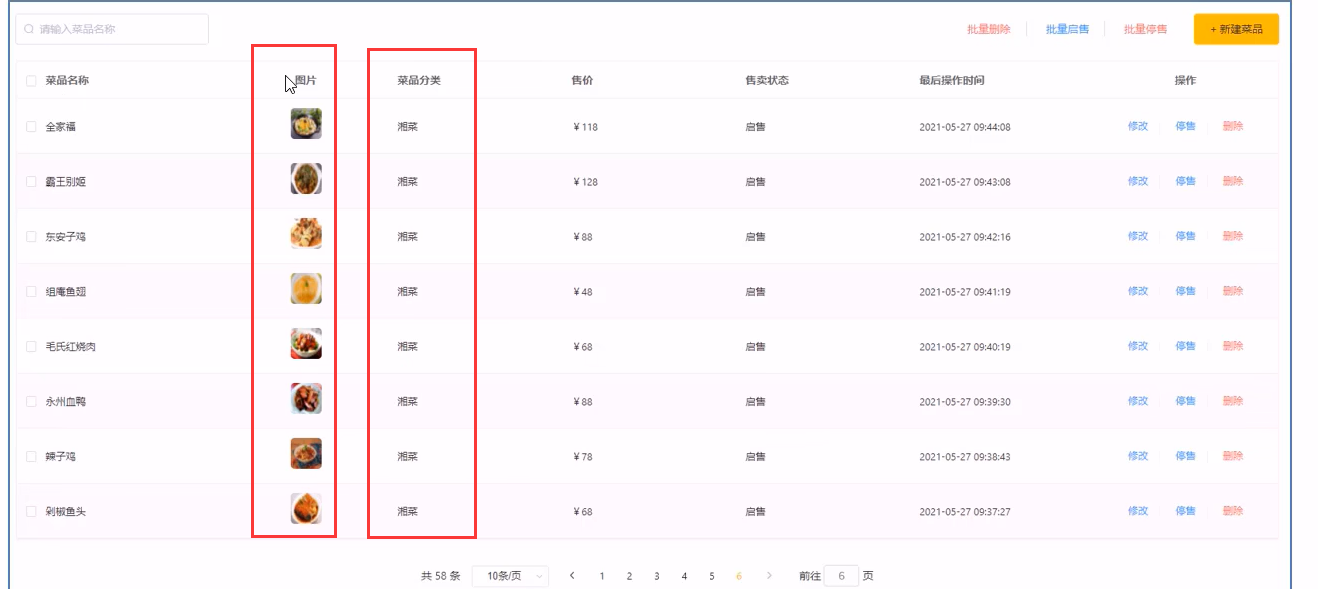This screenshot has height=589, width=1318.
Task: Tick the checkbox for 全家福
Action: point(31,127)
